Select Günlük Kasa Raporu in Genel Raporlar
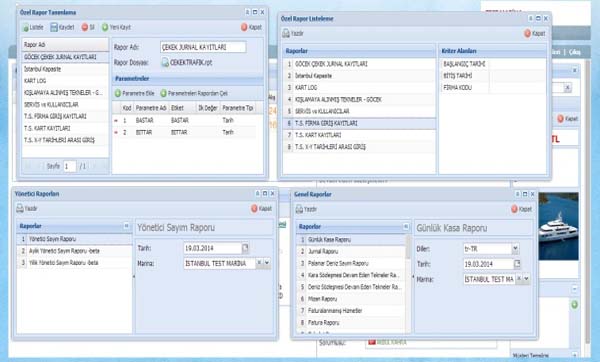 (x=351, y=240)
